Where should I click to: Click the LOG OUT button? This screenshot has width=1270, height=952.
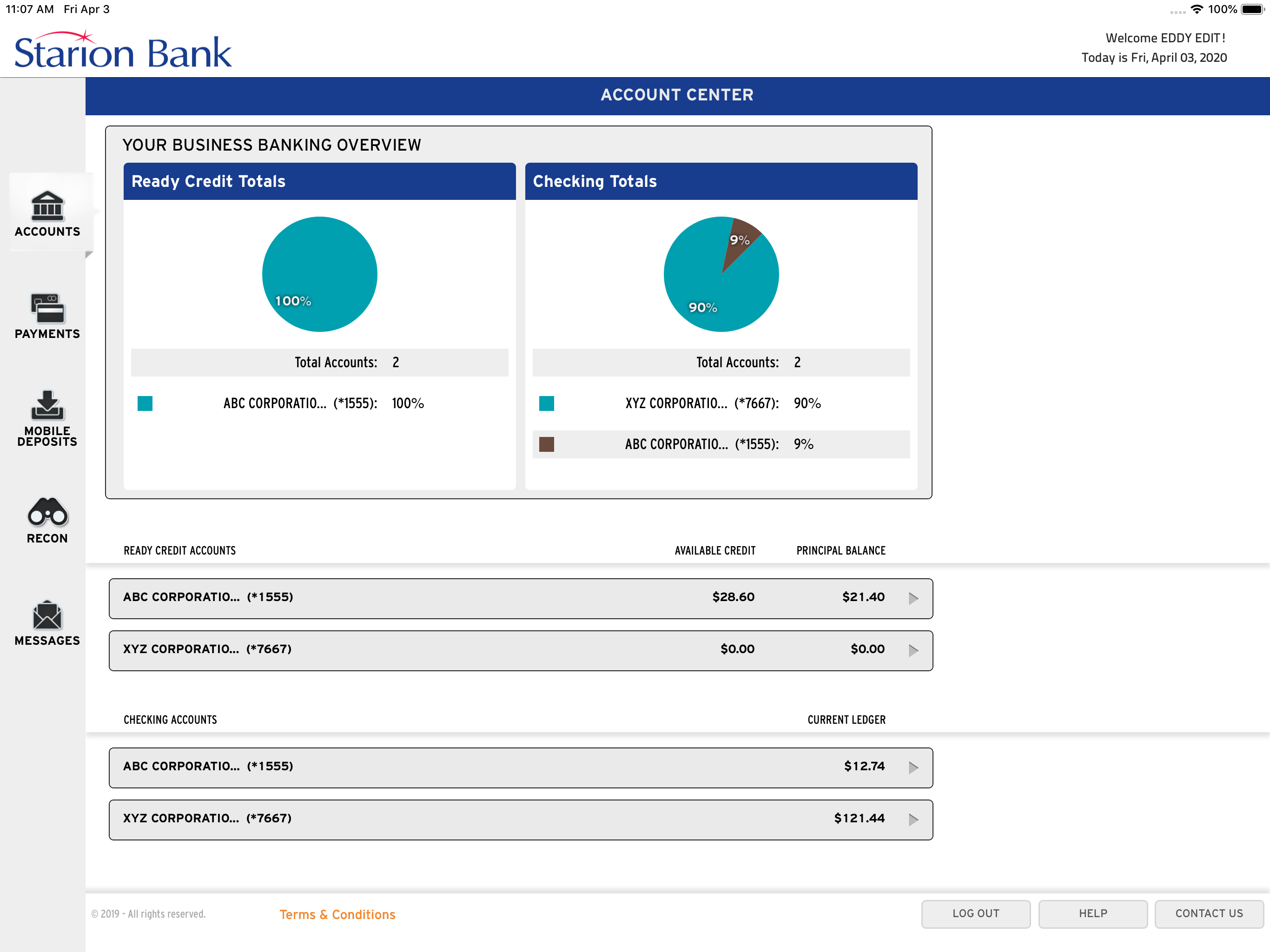pyautogui.click(x=975, y=913)
